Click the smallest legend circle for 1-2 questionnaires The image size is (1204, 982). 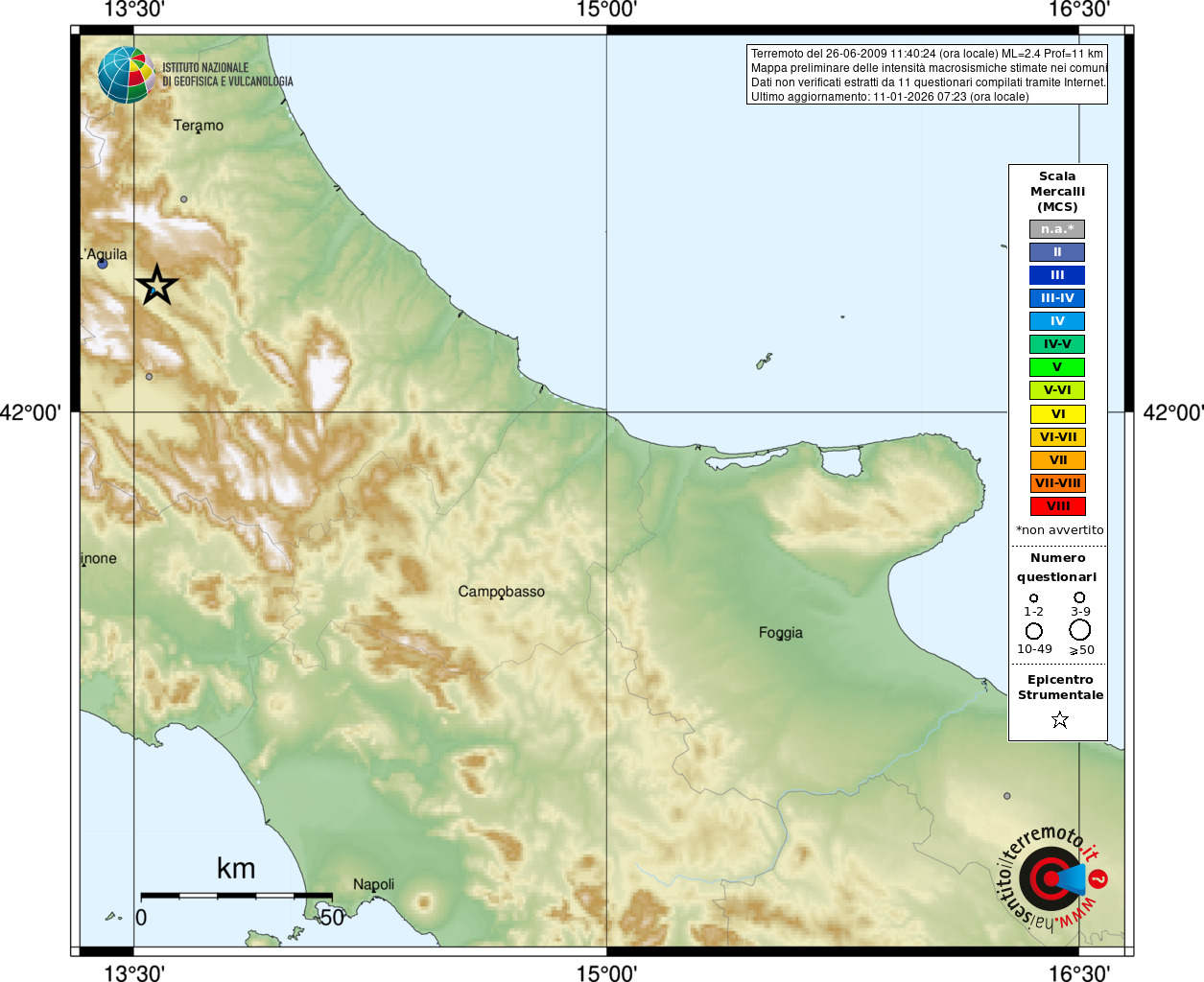[x=1033, y=598]
